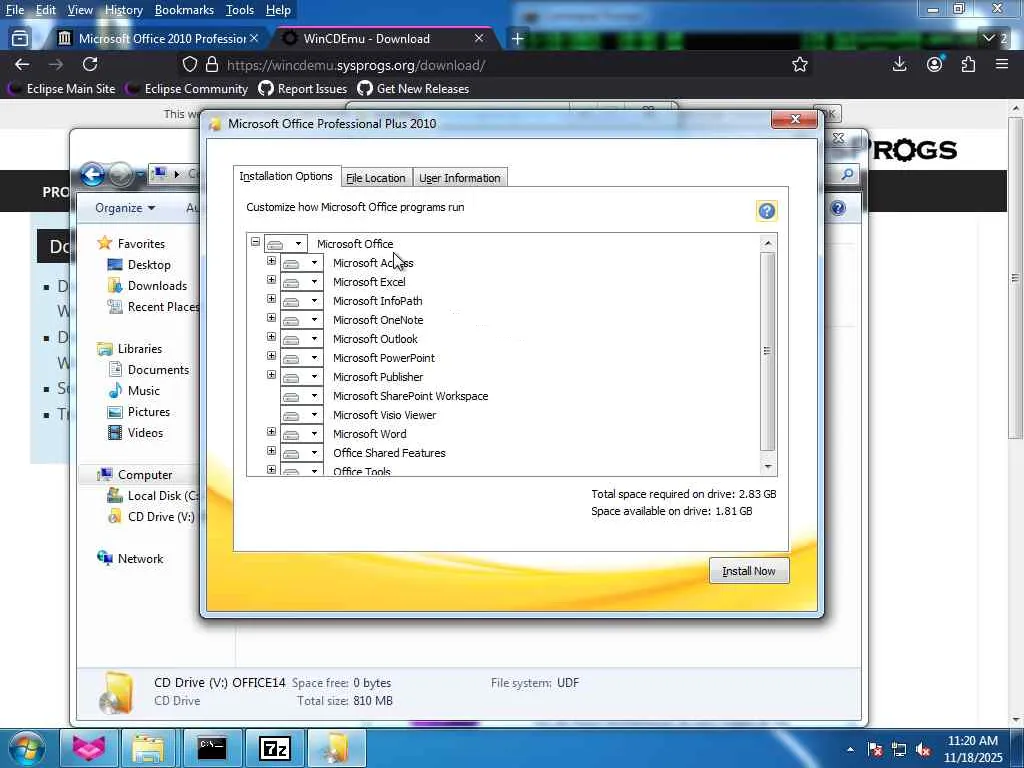
Task: Click scroll up arrow of feature list
Action: click(768, 243)
